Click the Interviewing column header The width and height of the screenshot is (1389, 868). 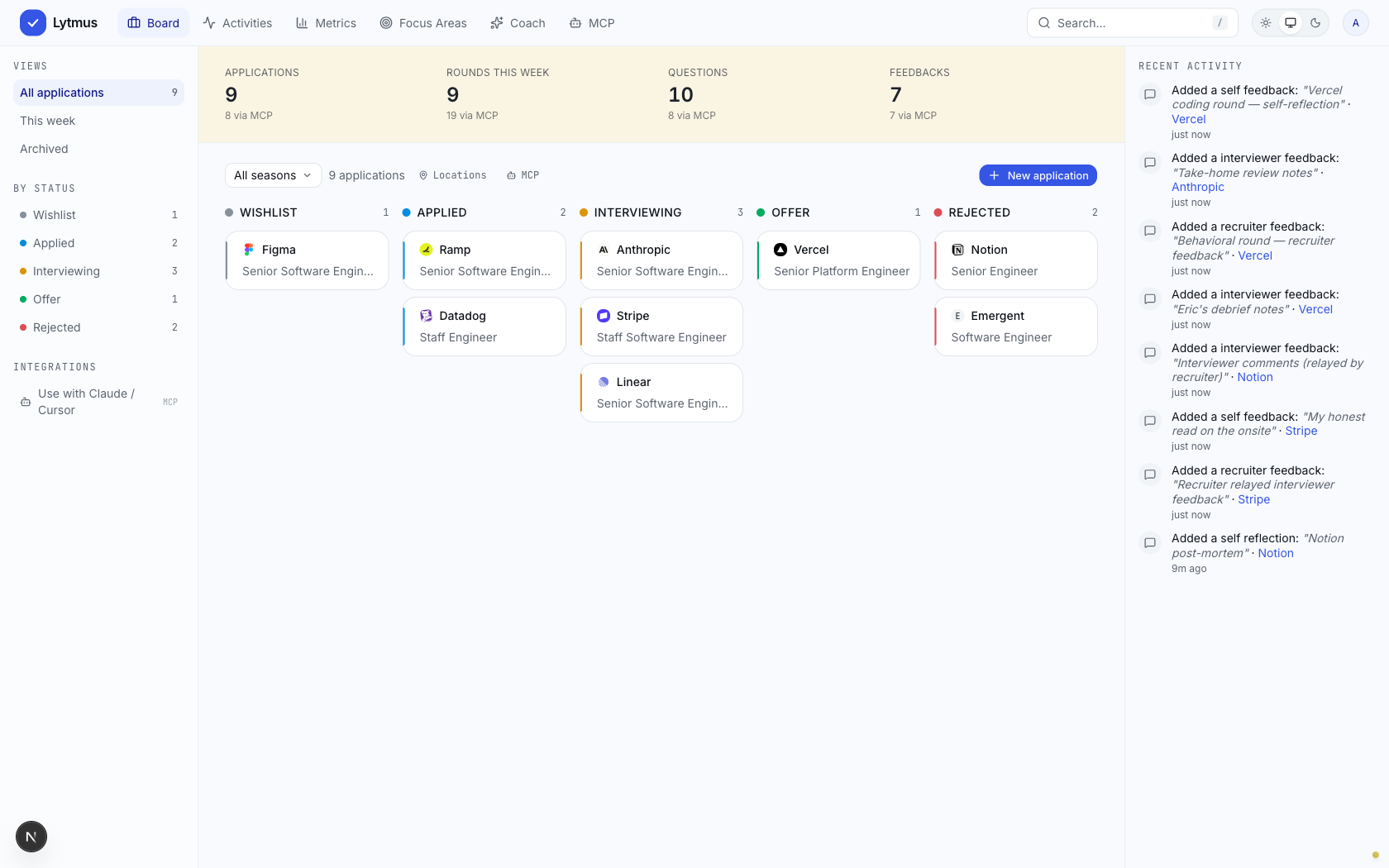pos(661,212)
